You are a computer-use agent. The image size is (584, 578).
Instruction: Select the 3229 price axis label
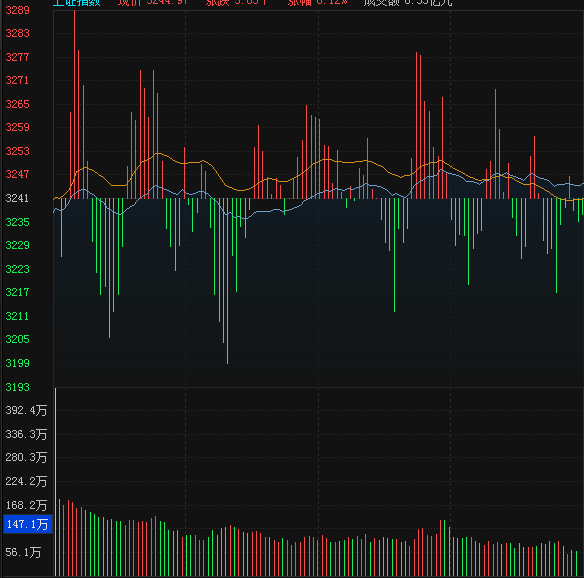tap(18, 245)
